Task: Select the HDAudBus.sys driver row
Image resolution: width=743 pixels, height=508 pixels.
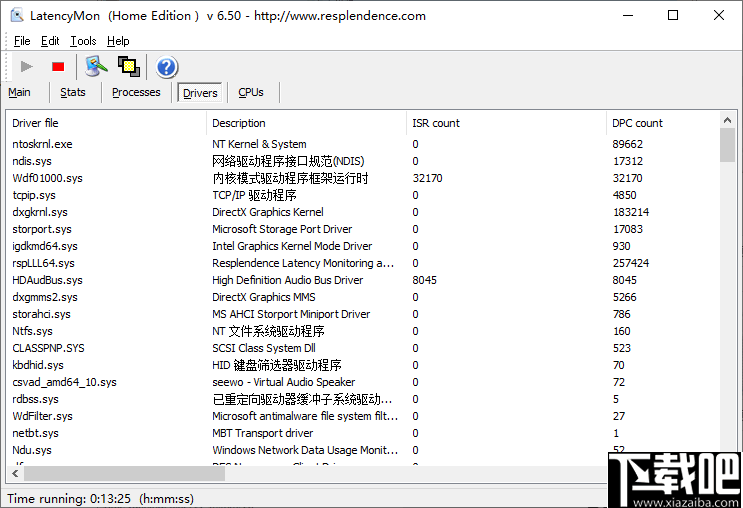Action: [363, 281]
